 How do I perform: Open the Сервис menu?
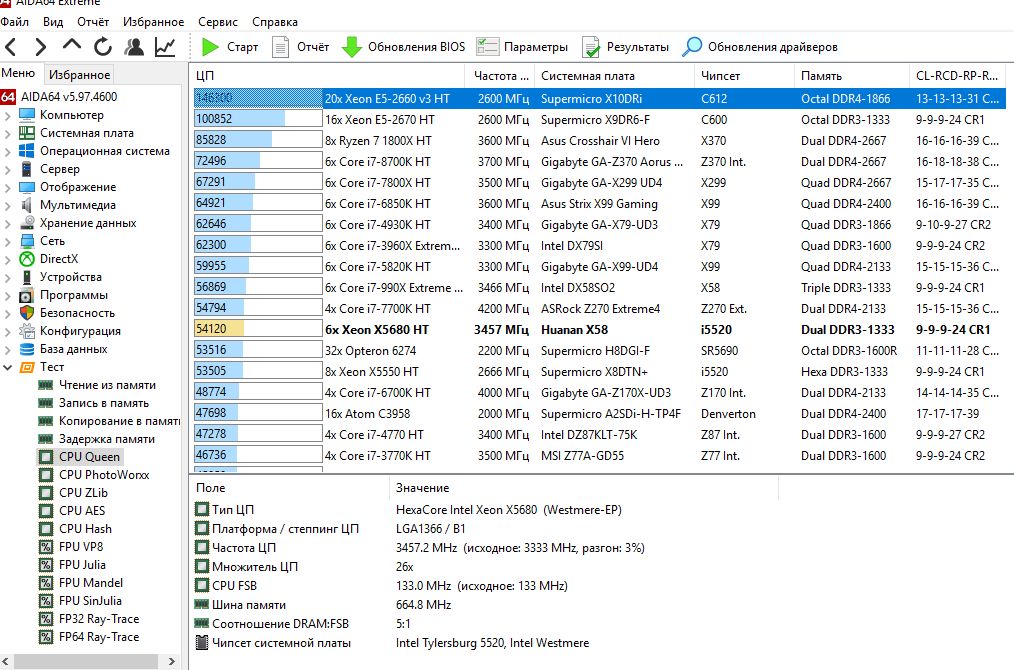coord(218,21)
